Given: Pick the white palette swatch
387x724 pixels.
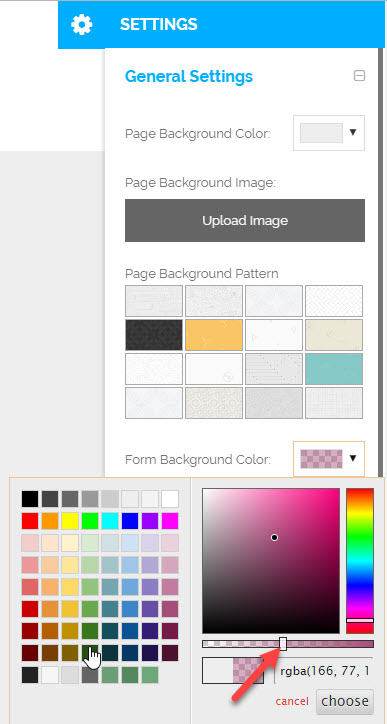Looking at the screenshot, I should click(170, 499).
